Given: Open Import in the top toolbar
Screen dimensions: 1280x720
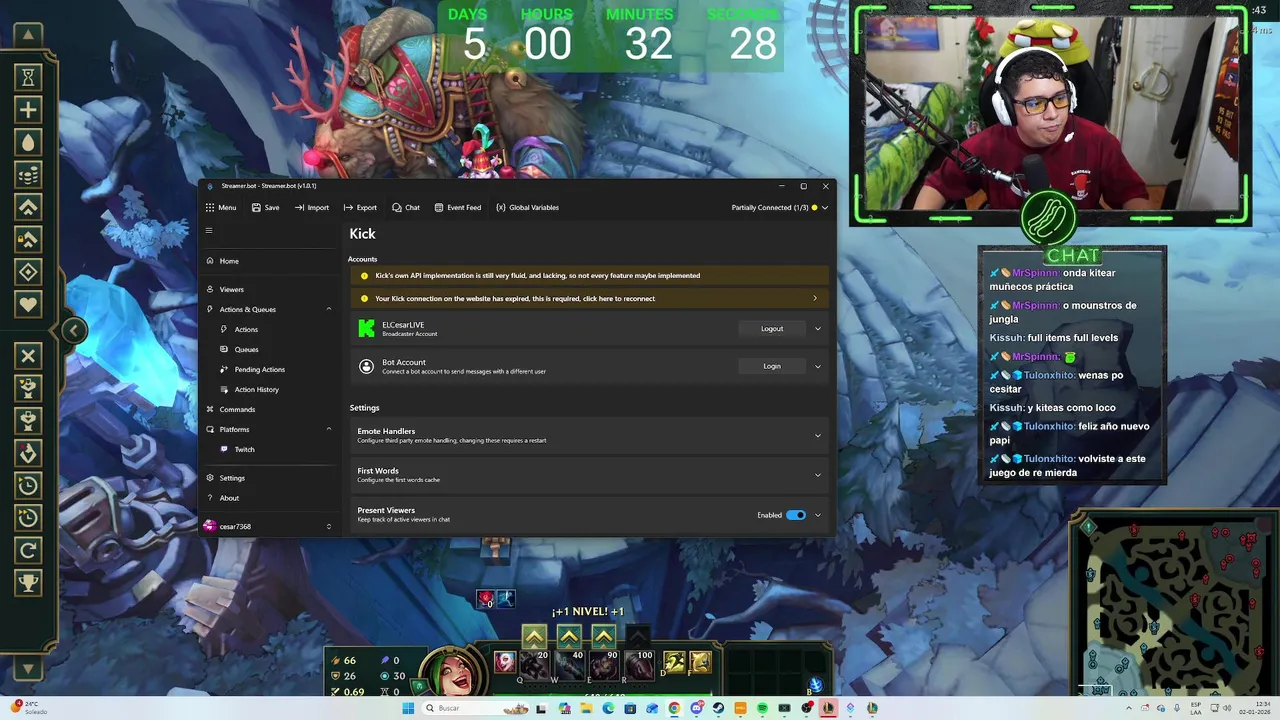Looking at the screenshot, I should tap(312, 207).
